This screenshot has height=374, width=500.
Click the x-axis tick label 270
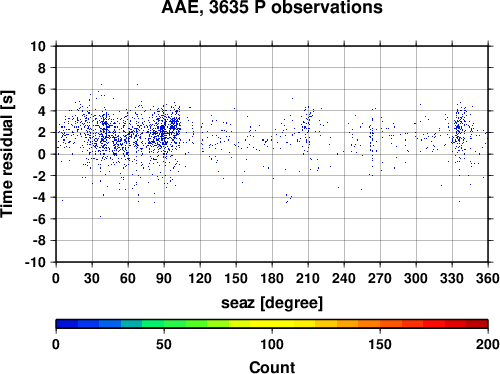pos(380,278)
